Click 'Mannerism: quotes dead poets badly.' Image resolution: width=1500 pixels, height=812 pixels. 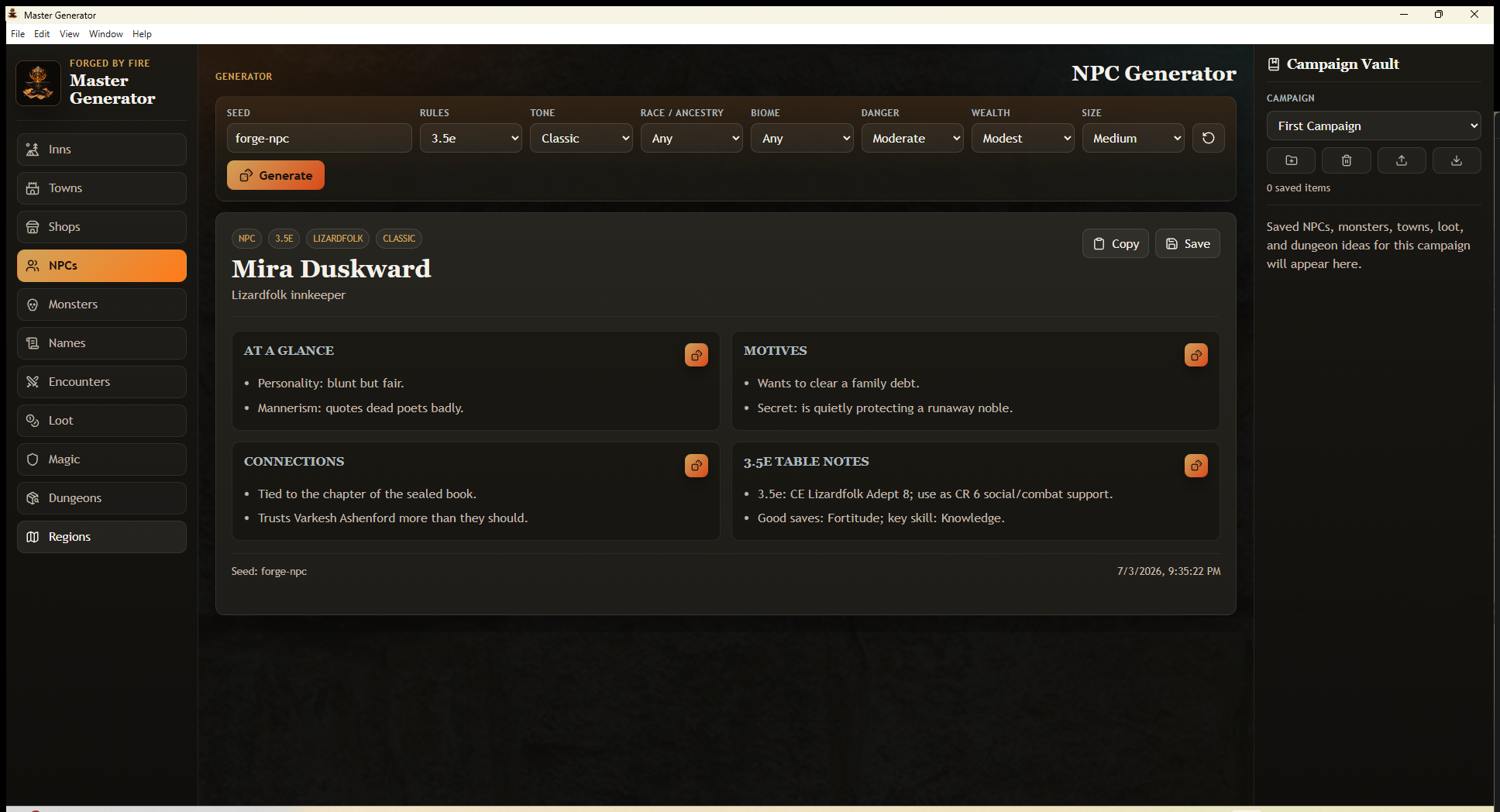360,408
